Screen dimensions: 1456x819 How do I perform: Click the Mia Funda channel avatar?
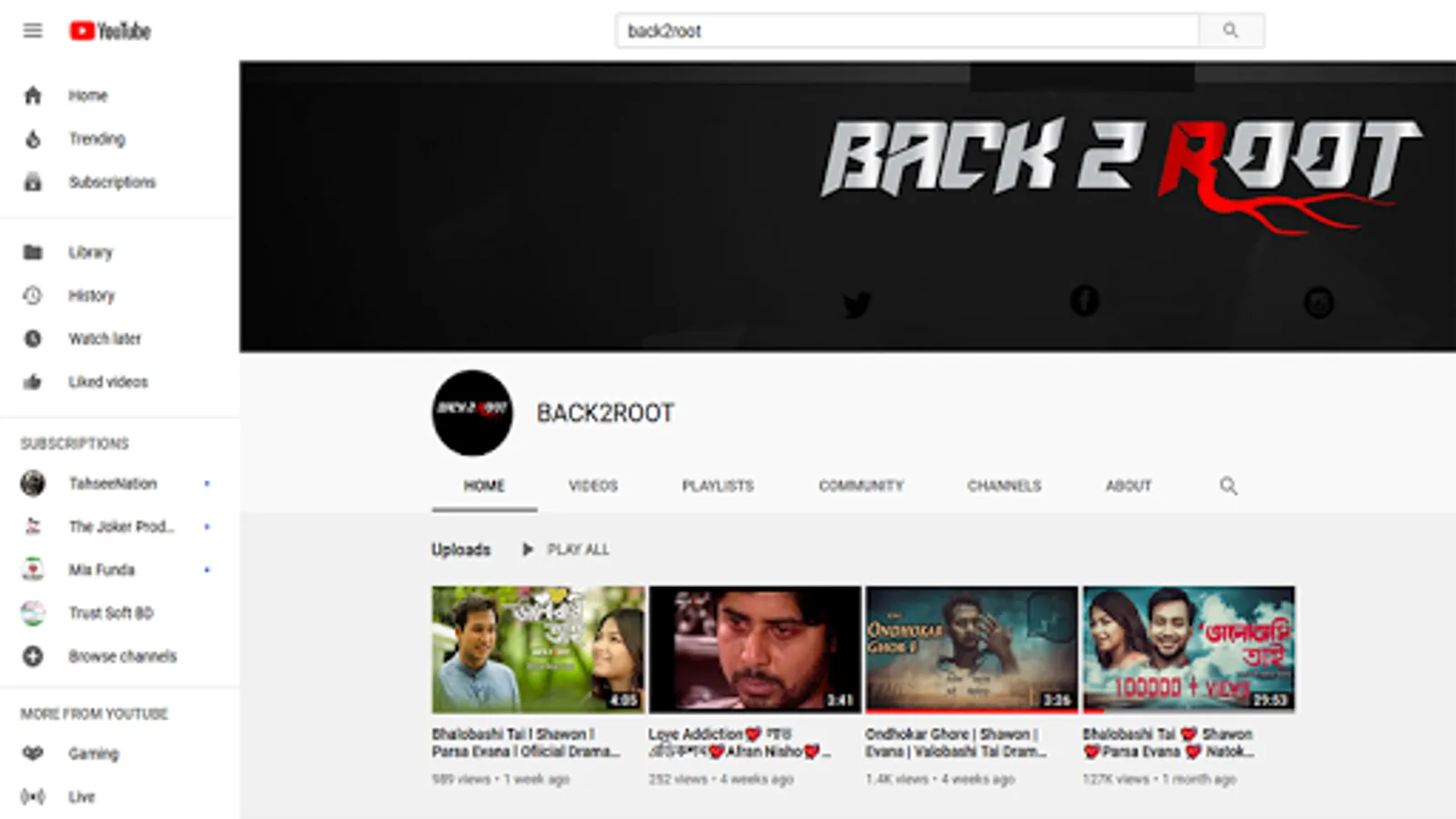[33, 570]
